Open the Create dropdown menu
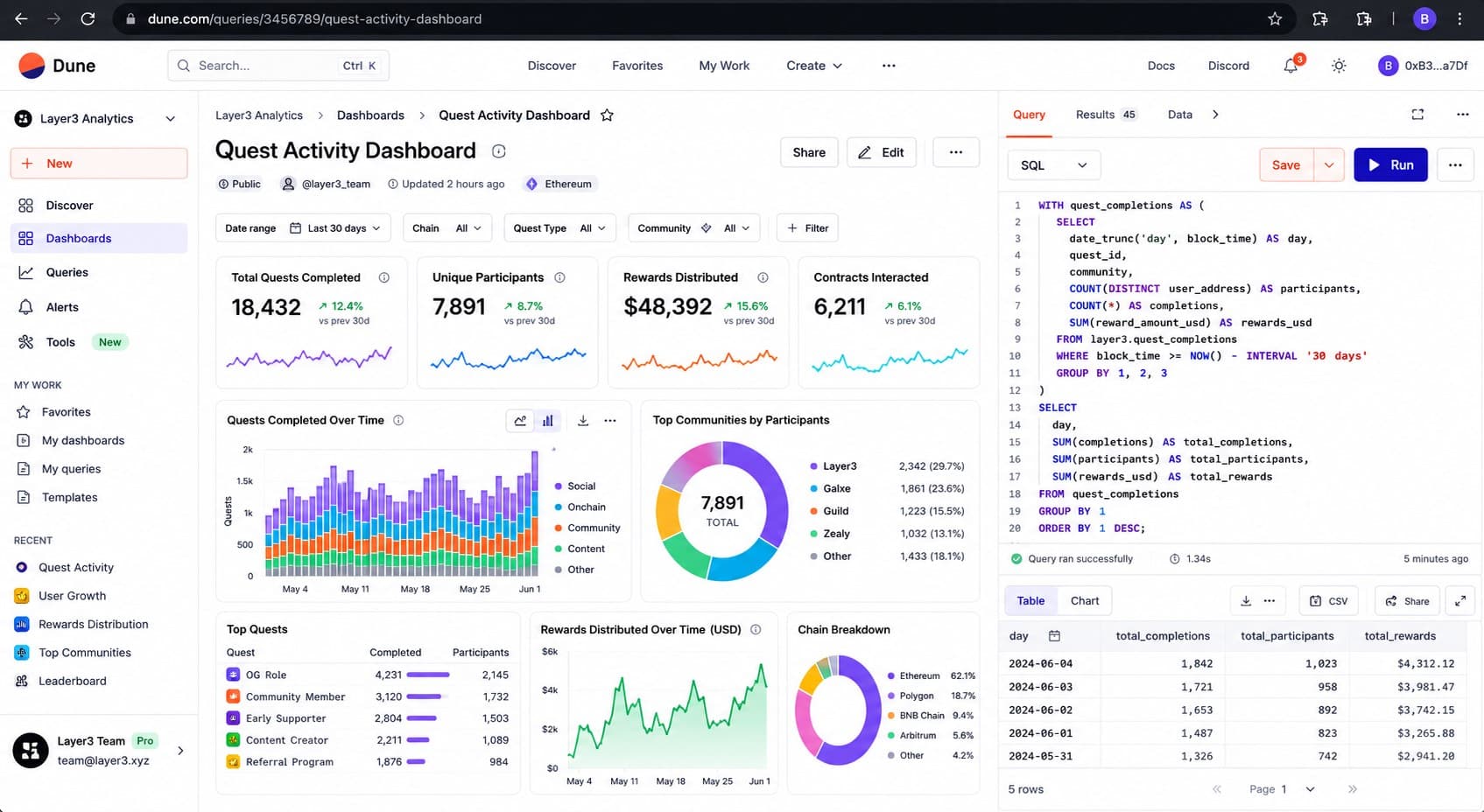Viewport: 1484px width, 812px height. pos(814,66)
